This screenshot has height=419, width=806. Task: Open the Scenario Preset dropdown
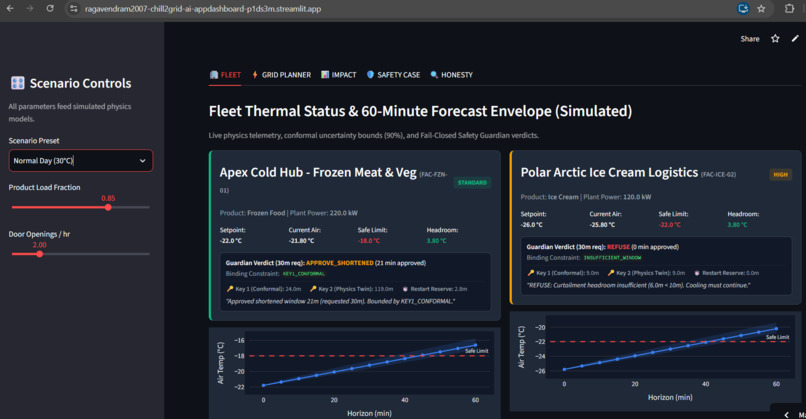pos(81,161)
